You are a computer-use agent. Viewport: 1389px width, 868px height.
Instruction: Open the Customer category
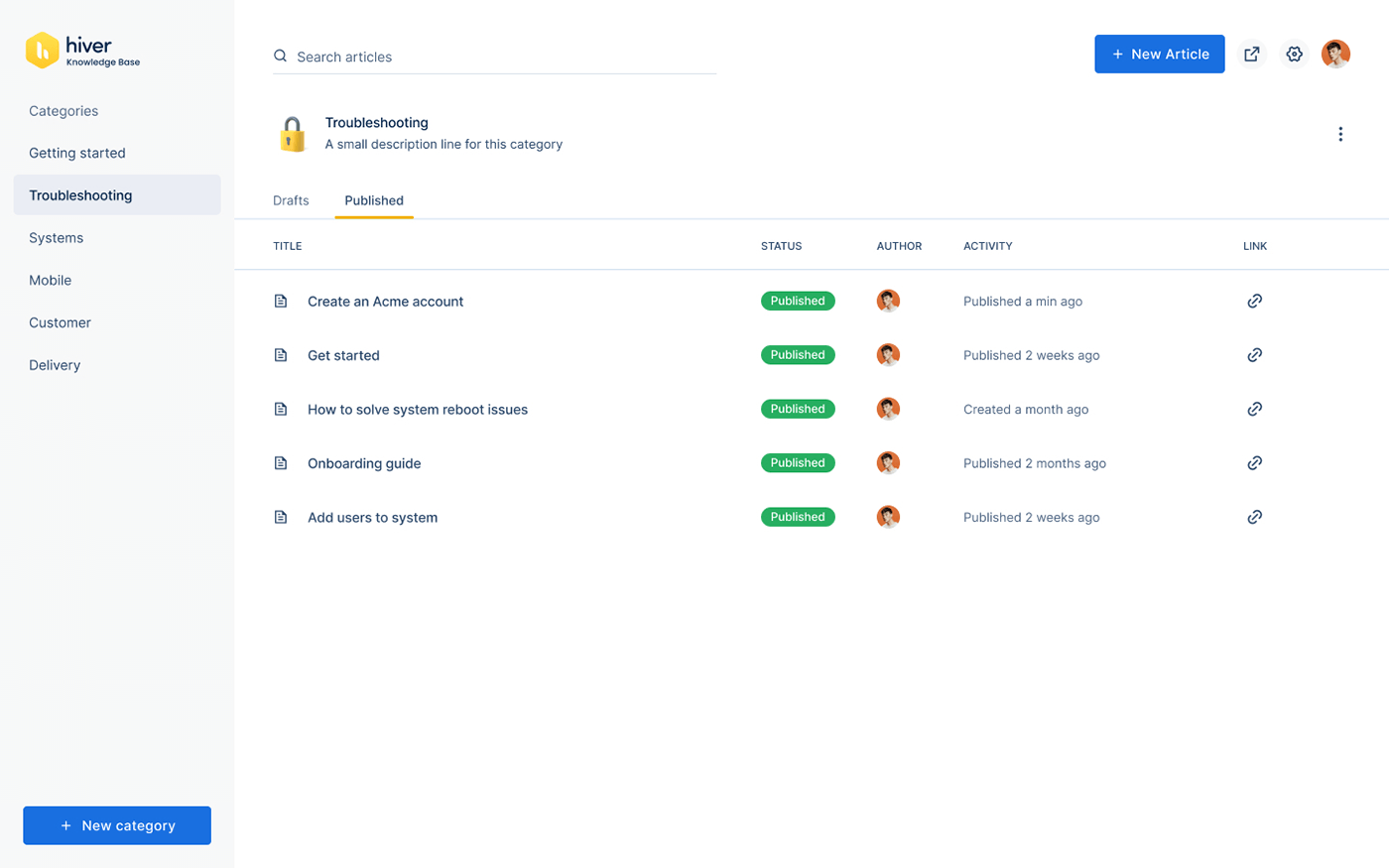(x=60, y=322)
